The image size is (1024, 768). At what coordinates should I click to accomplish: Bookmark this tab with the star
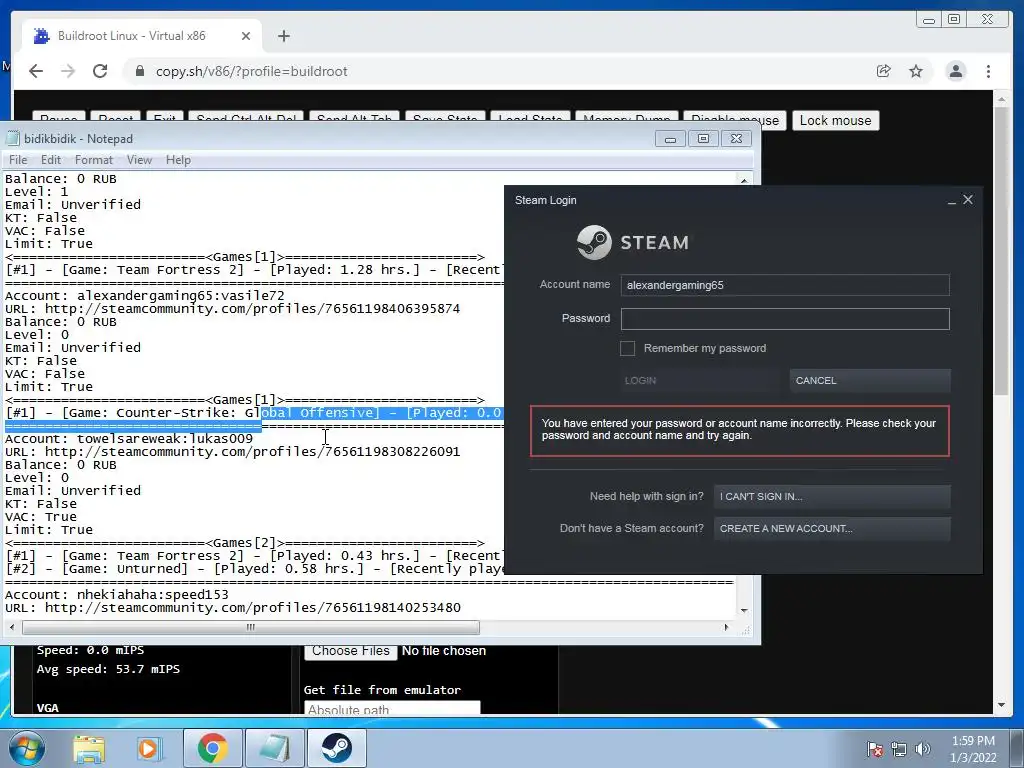916,71
